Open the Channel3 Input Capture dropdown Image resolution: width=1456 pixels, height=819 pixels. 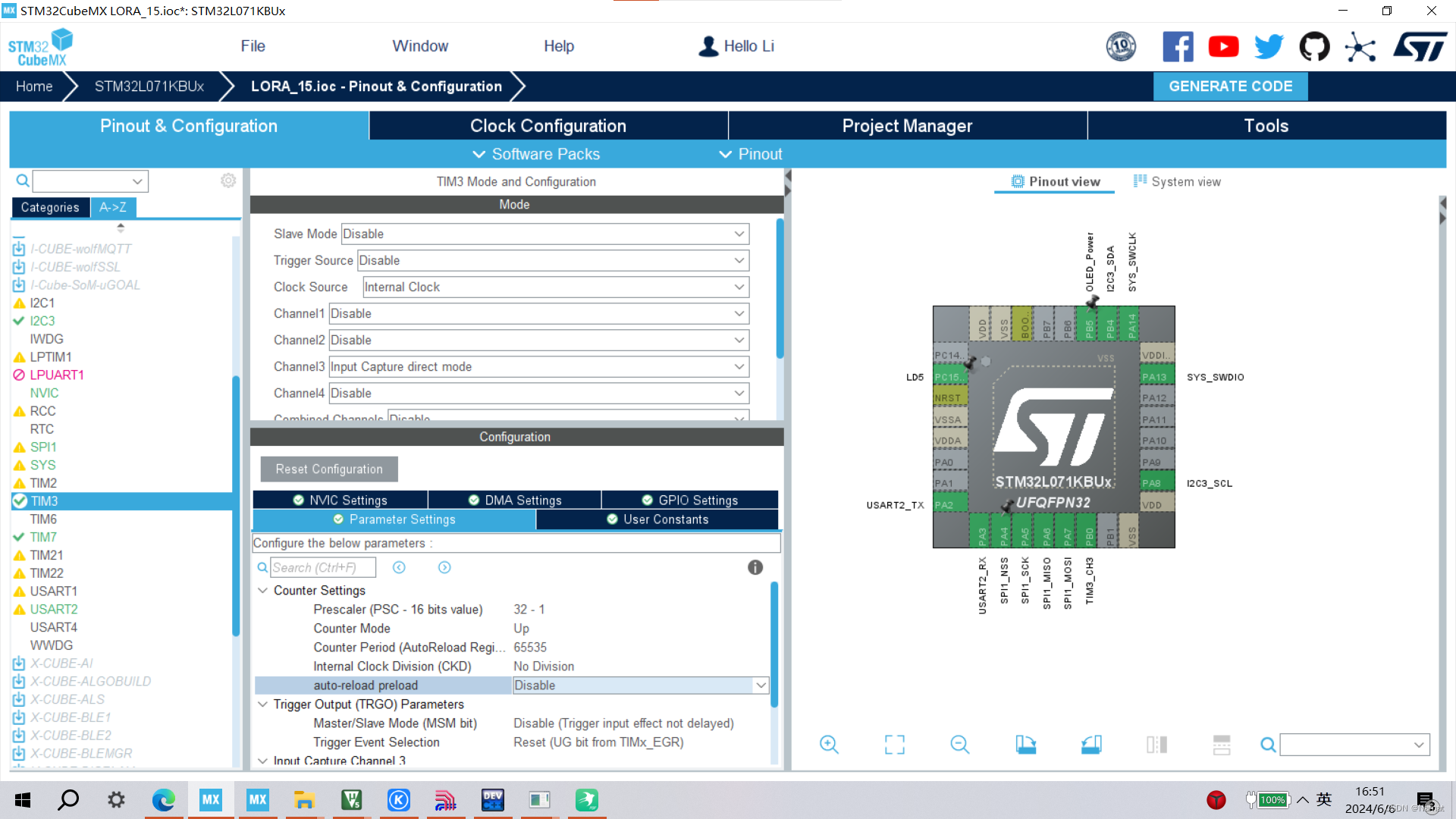tap(539, 367)
